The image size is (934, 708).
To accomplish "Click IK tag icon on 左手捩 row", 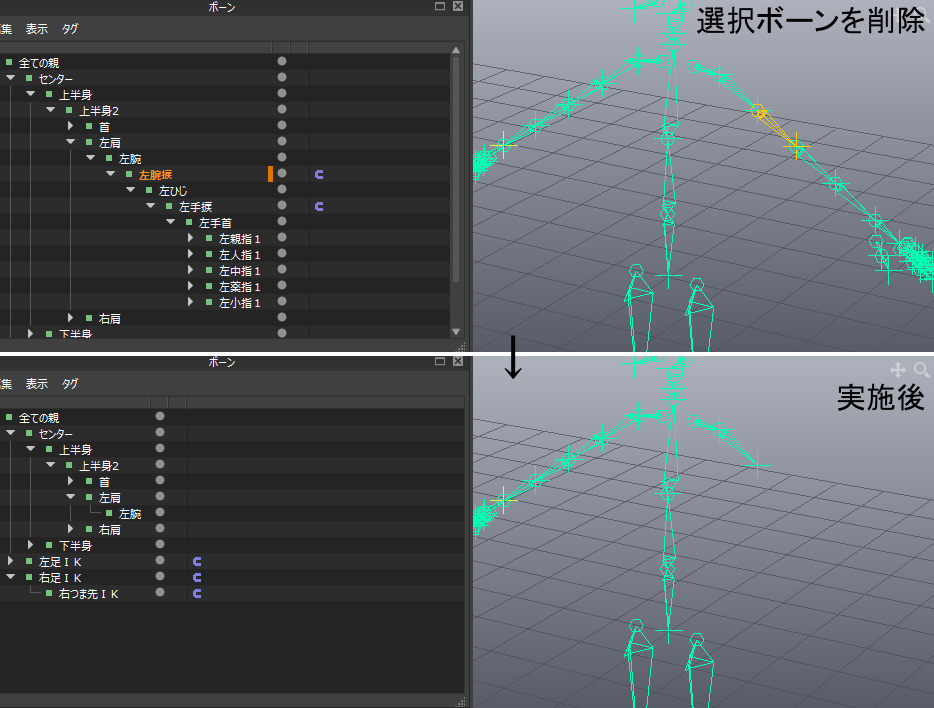I will 319,207.
